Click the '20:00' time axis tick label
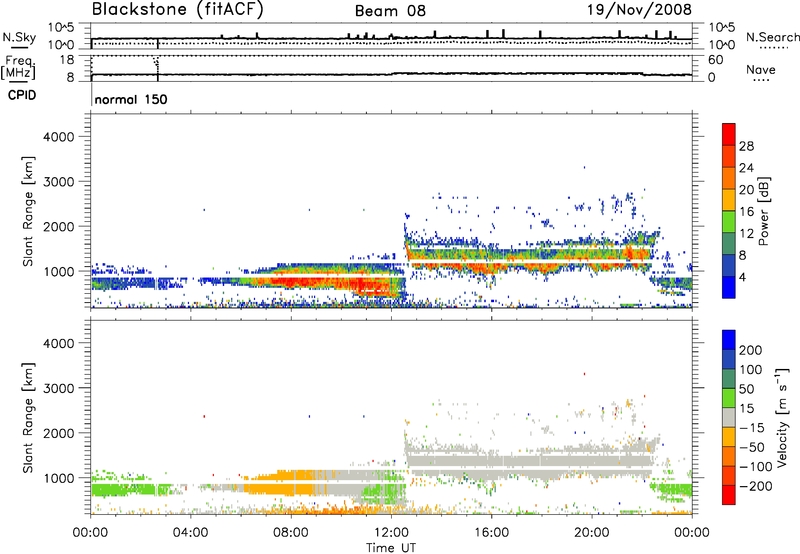The height and width of the screenshot is (554, 800). click(591, 533)
